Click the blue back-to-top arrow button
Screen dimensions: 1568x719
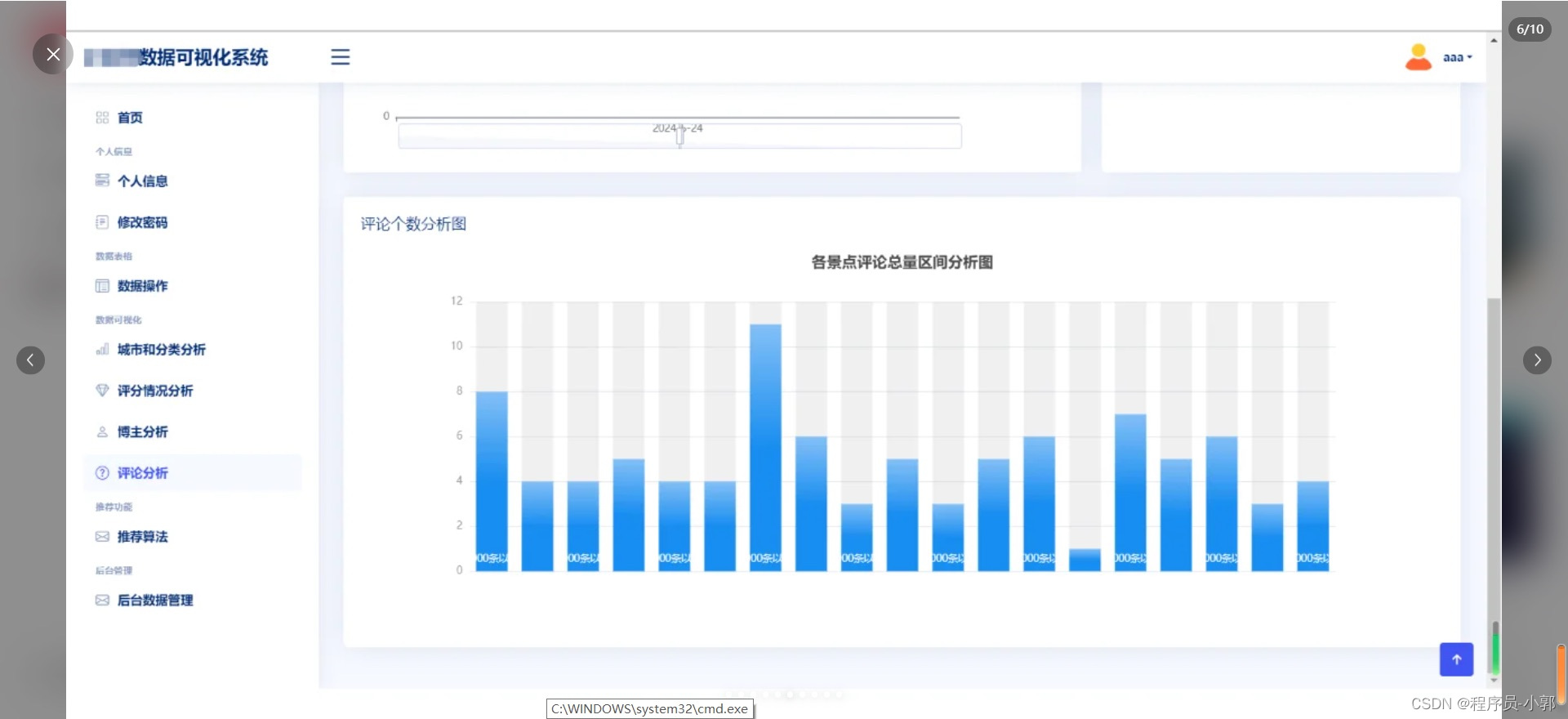[x=1456, y=659]
